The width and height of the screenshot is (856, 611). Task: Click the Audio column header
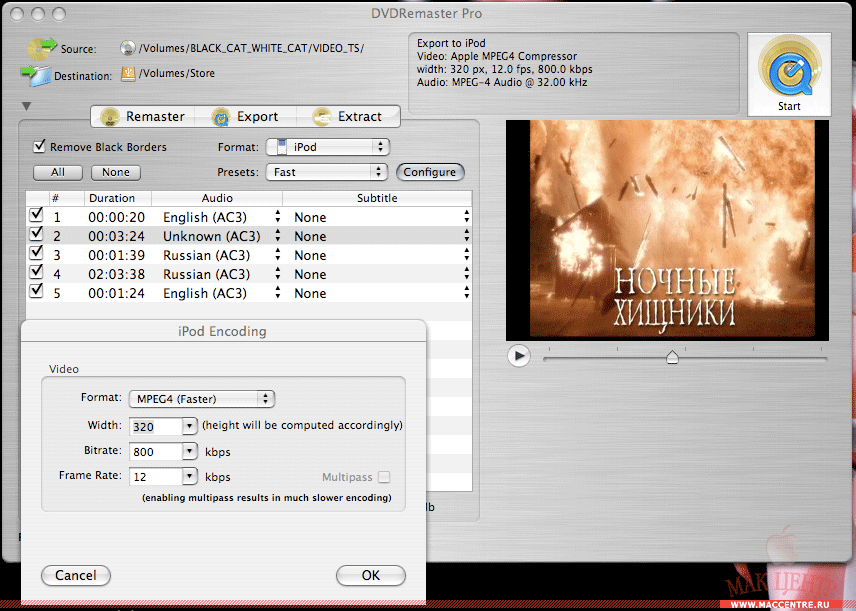click(217, 198)
